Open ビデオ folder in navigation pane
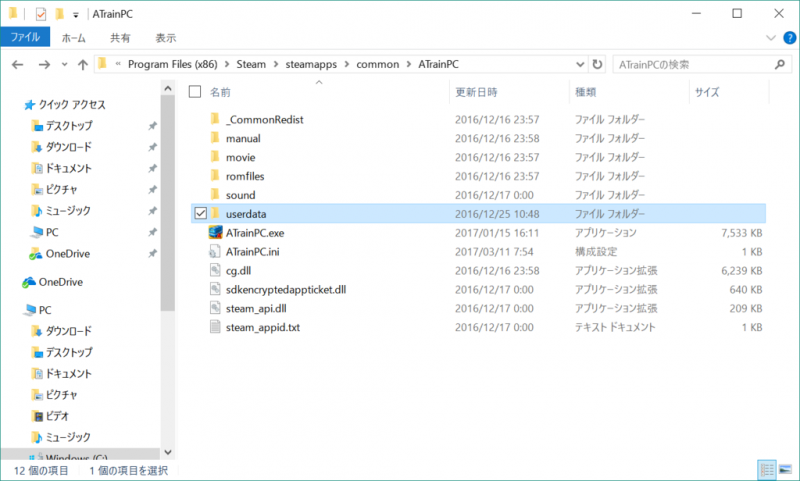 [57, 416]
